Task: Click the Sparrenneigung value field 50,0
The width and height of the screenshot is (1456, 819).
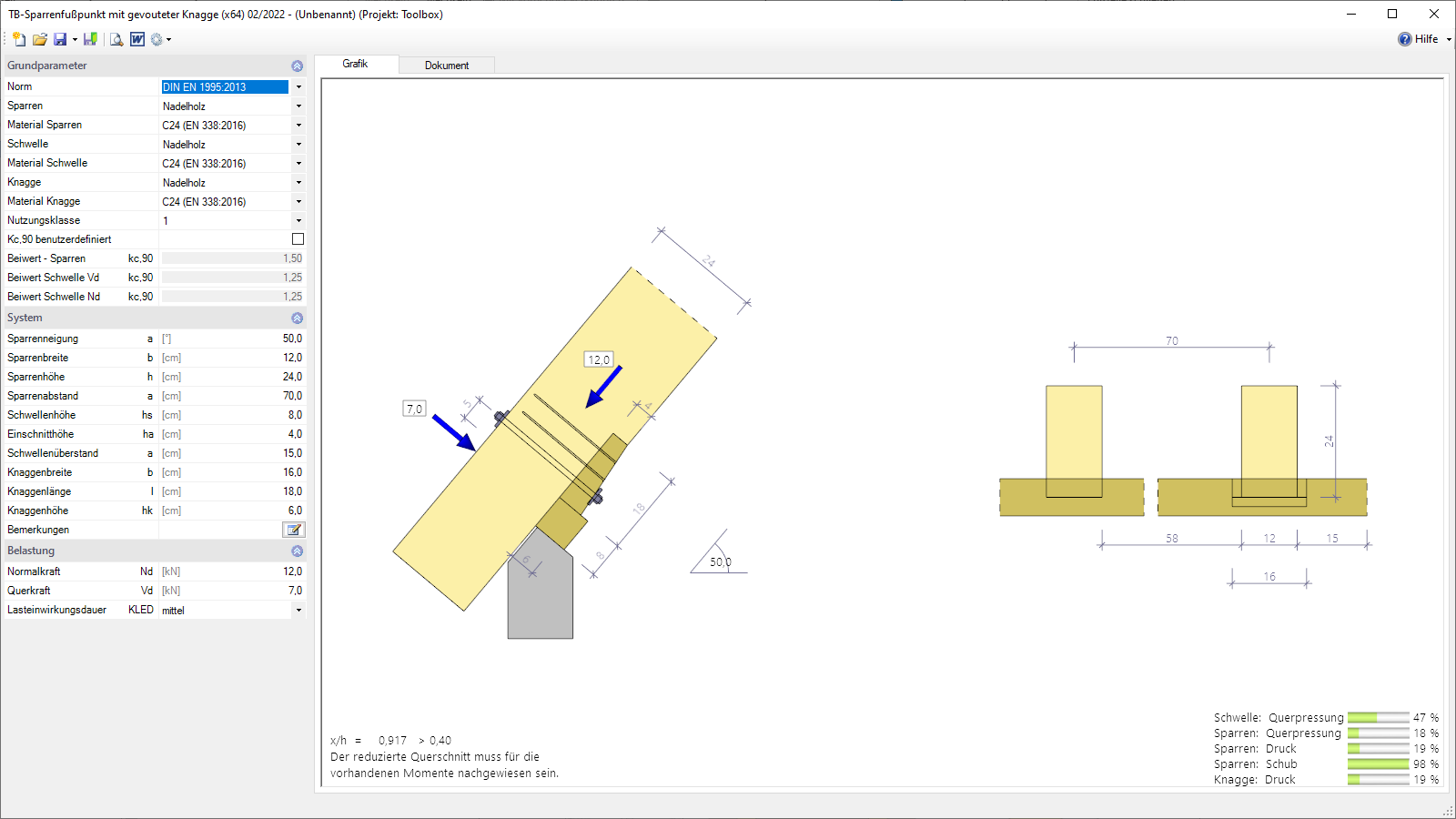Action: (232, 339)
